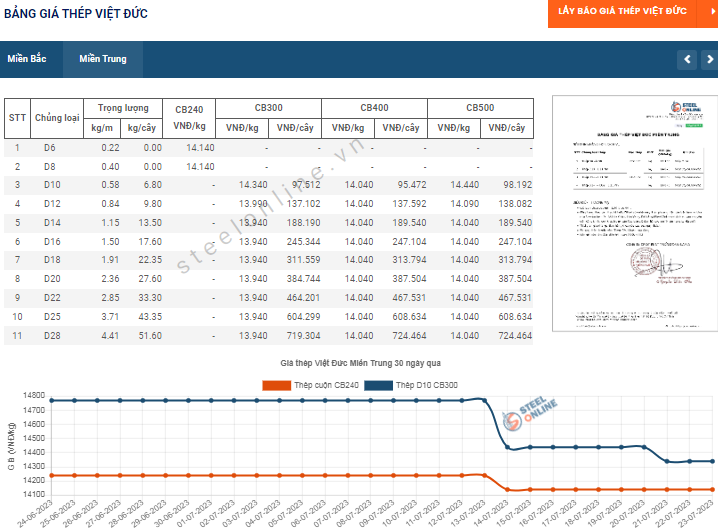Click the CB500 column header
This screenshot has width=718, height=531.
tap(480, 108)
